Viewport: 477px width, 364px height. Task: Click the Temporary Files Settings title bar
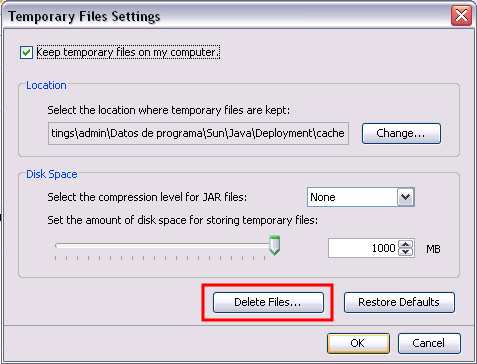coord(227,16)
